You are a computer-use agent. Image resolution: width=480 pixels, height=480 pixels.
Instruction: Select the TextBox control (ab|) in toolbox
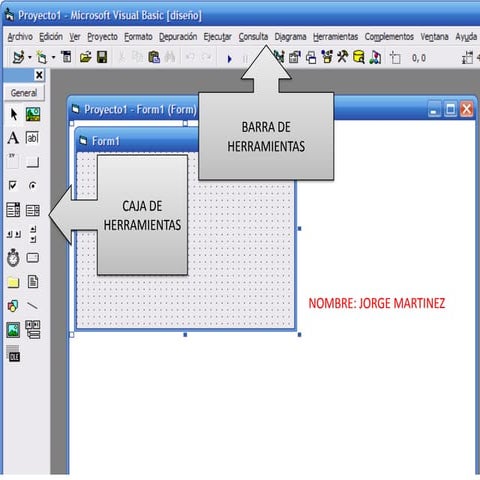click(x=32, y=137)
